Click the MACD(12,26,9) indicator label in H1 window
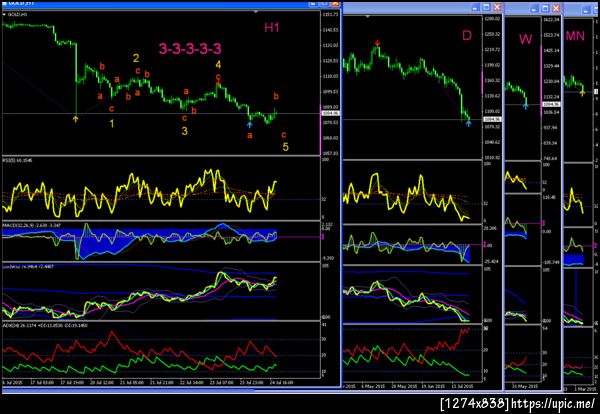The width and height of the screenshot is (600, 414). click(32, 225)
